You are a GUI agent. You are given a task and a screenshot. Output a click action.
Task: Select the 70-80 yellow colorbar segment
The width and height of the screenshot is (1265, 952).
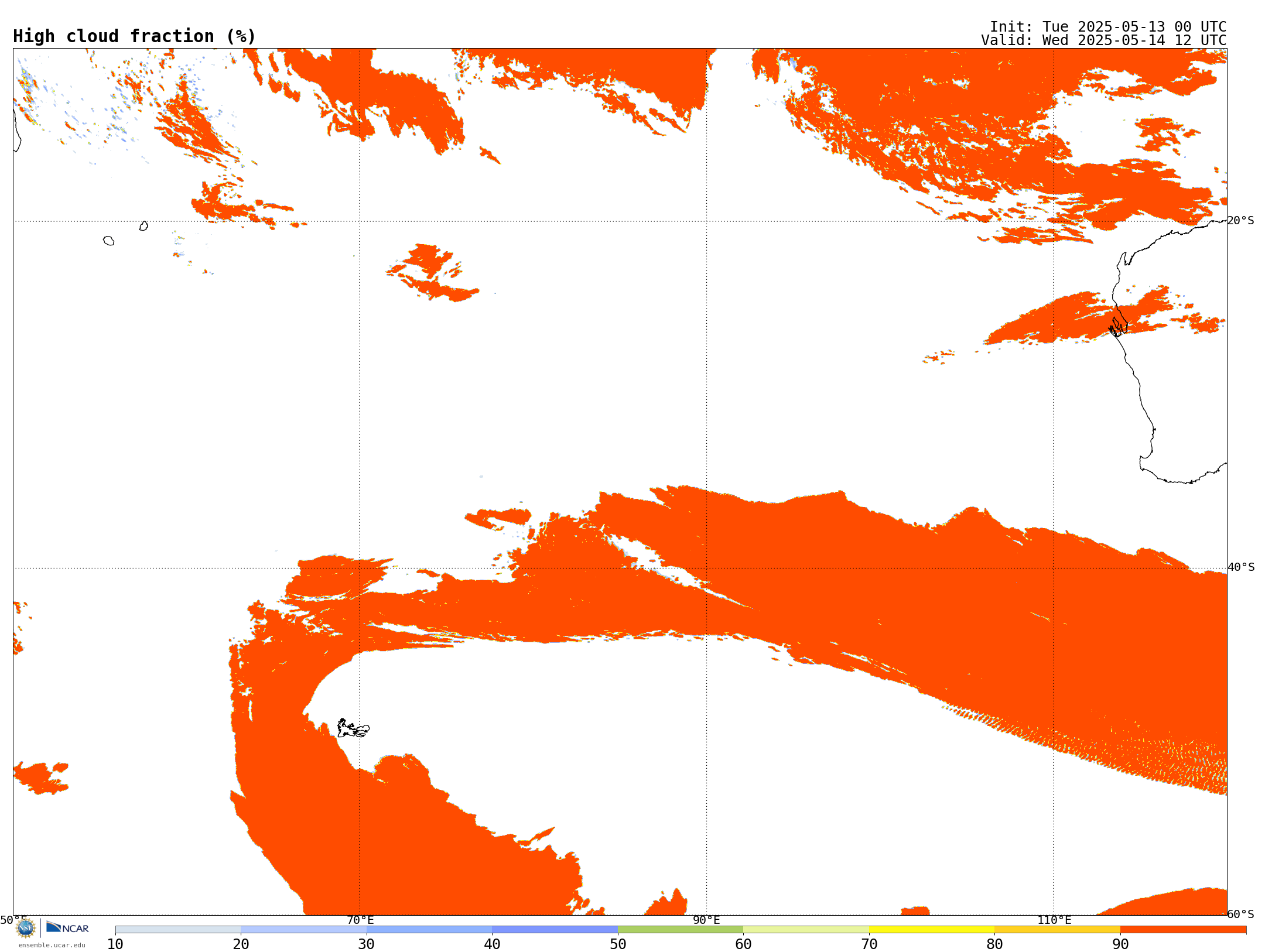[932, 930]
